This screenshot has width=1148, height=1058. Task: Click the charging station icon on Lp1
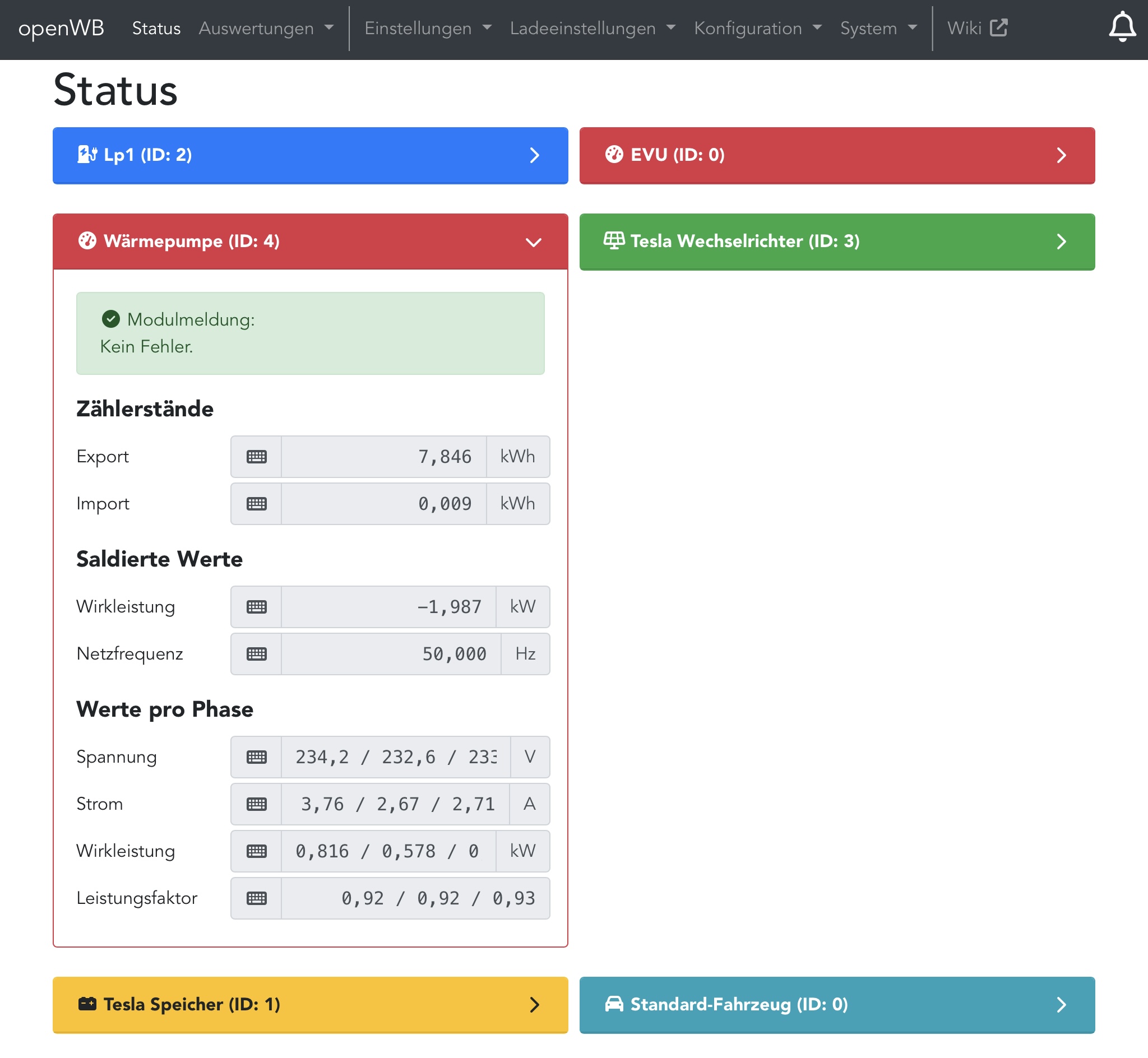(86, 155)
